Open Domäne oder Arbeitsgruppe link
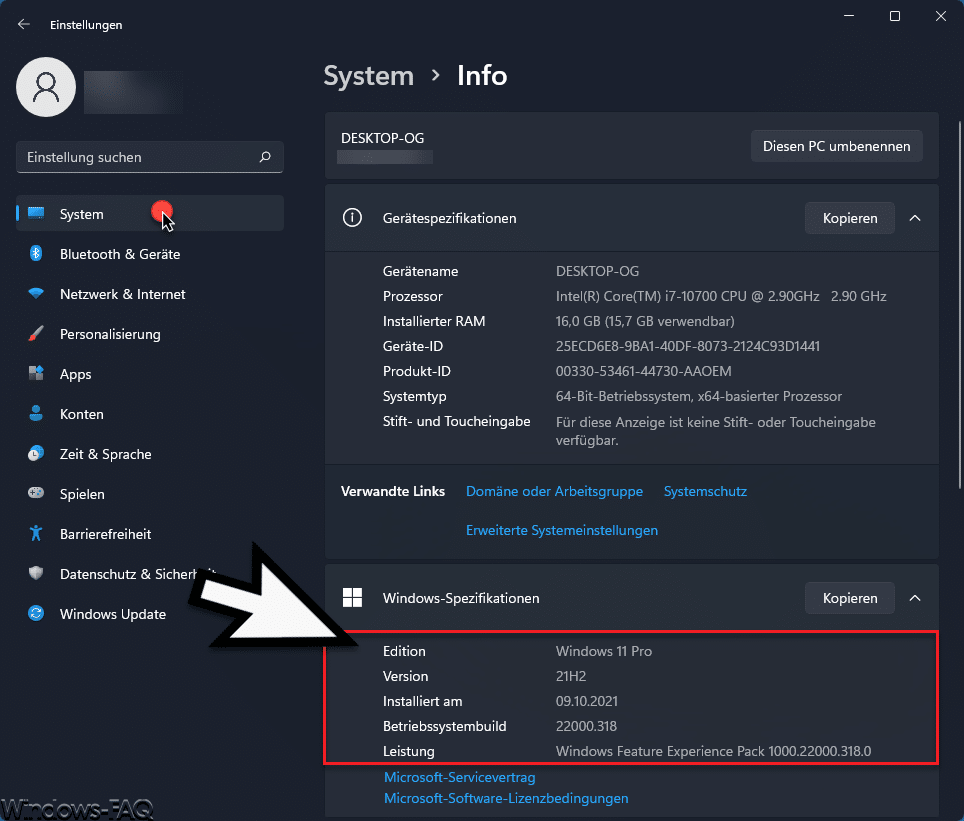 click(x=555, y=491)
